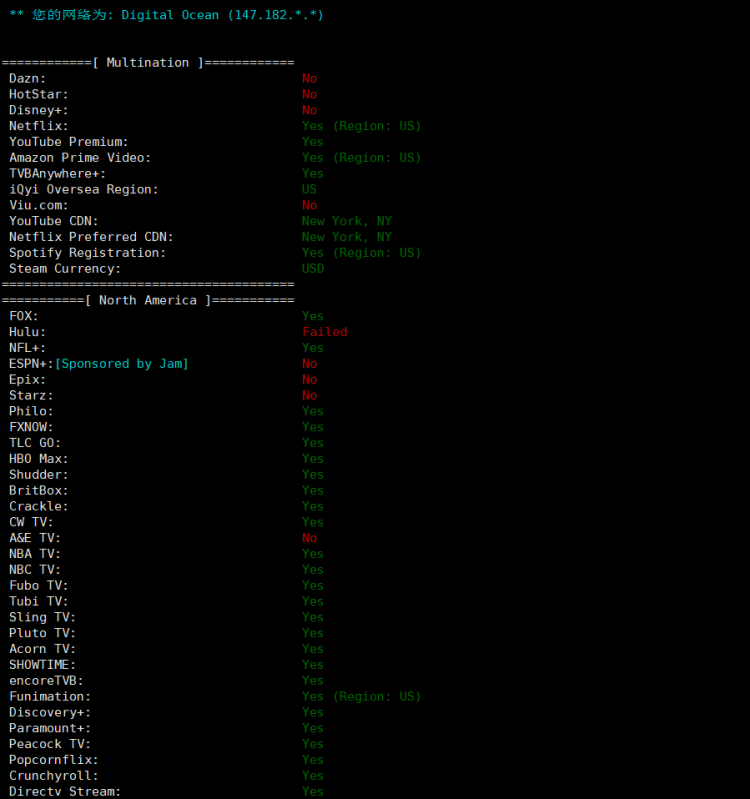Viewport: 750px width, 799px height.
Task: Click the FXNOW: label
Action: click(x=32, y=427)
